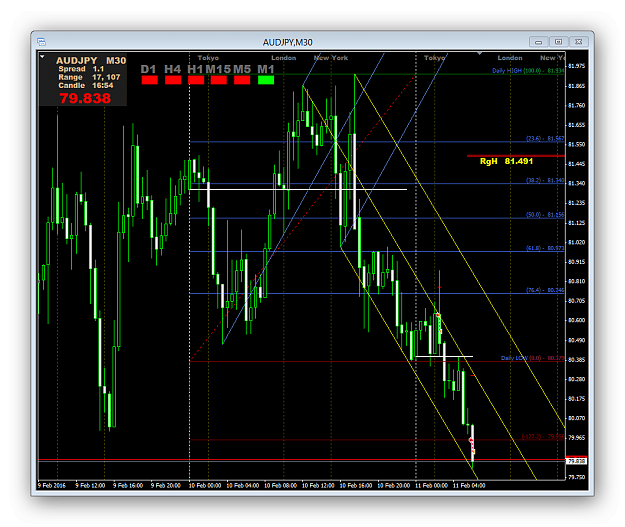The height and width of the screenshot is (527, 625).
Task: Click the first London session label
Action: coord(284,58)
